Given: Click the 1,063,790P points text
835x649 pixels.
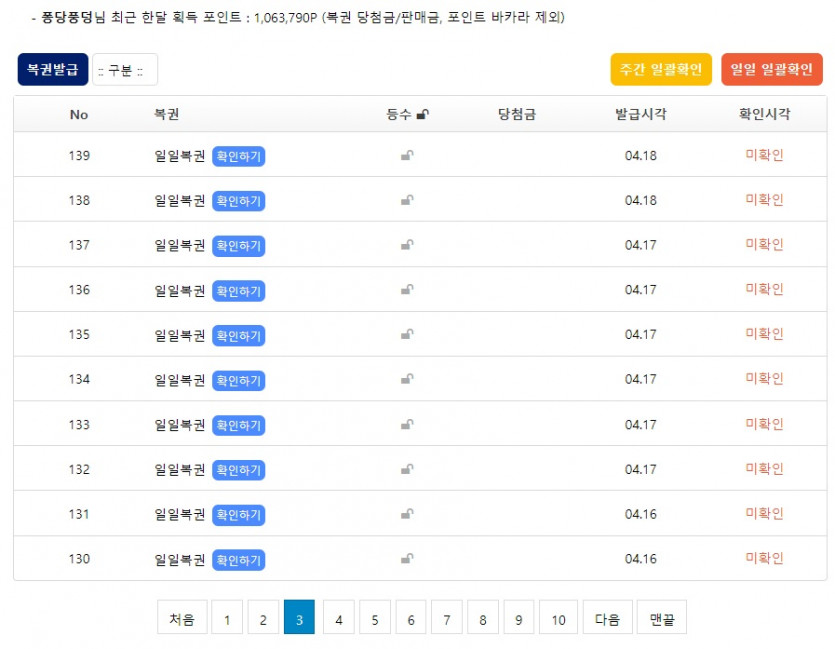Looking at the screenshot, I should point(285,18).
